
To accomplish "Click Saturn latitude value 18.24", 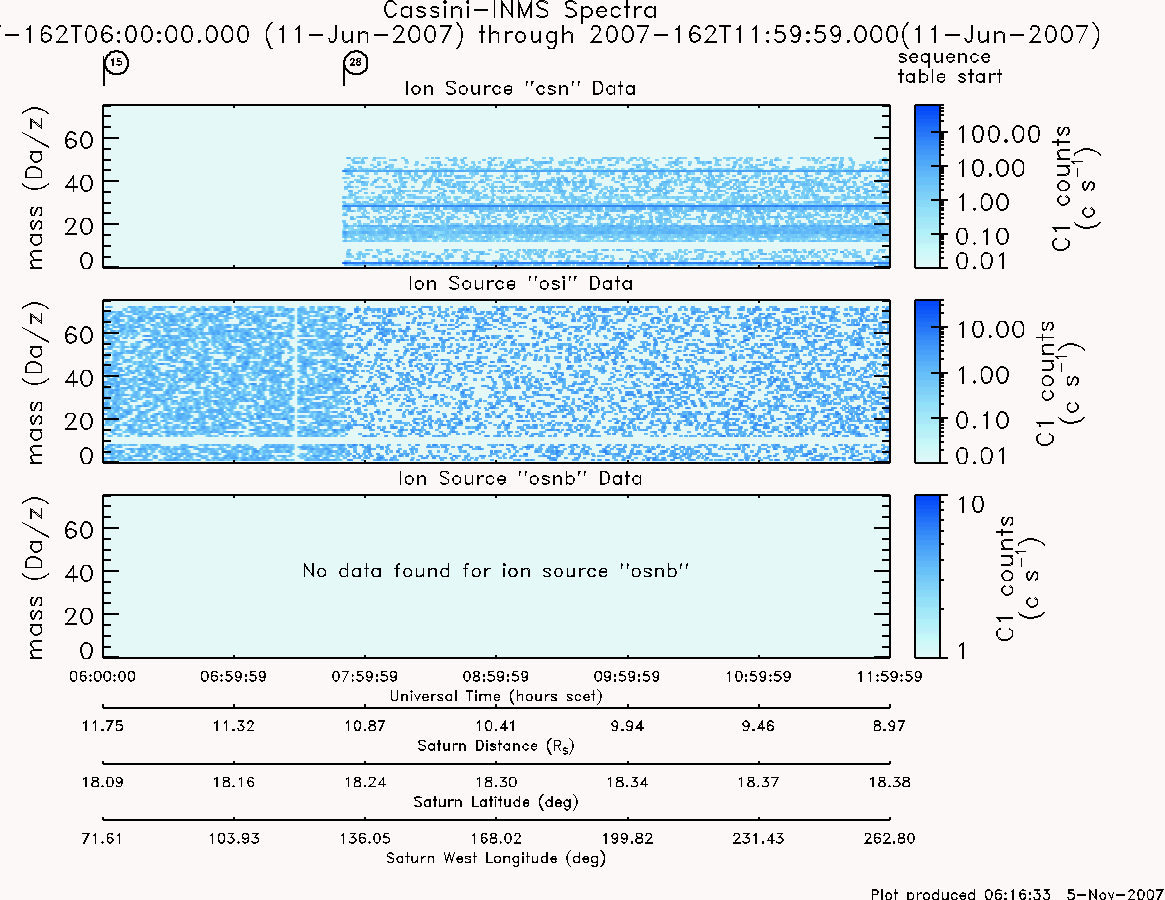I will click(365, 783).
